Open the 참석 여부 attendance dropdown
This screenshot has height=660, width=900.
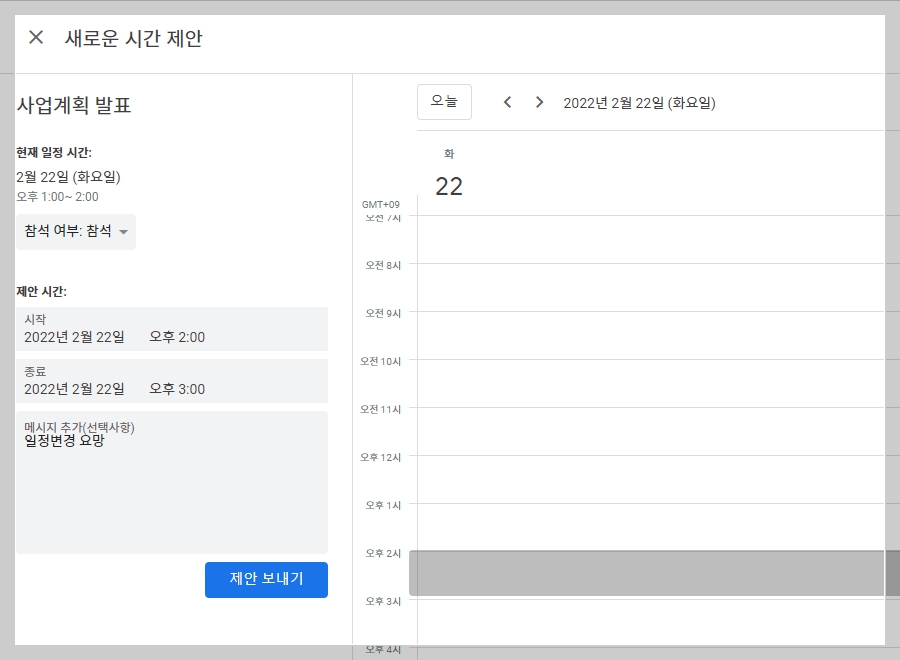pos(75,231)
